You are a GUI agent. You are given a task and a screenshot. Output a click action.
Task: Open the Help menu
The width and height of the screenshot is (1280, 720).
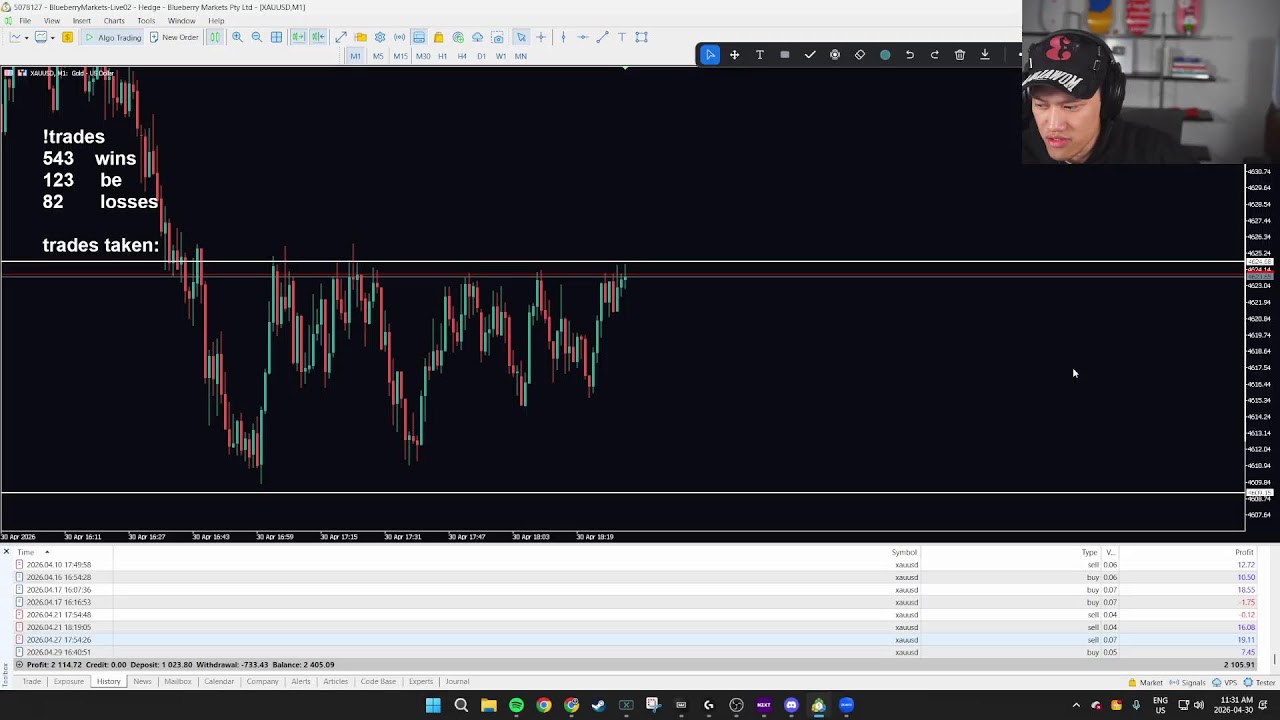point(216,21)
